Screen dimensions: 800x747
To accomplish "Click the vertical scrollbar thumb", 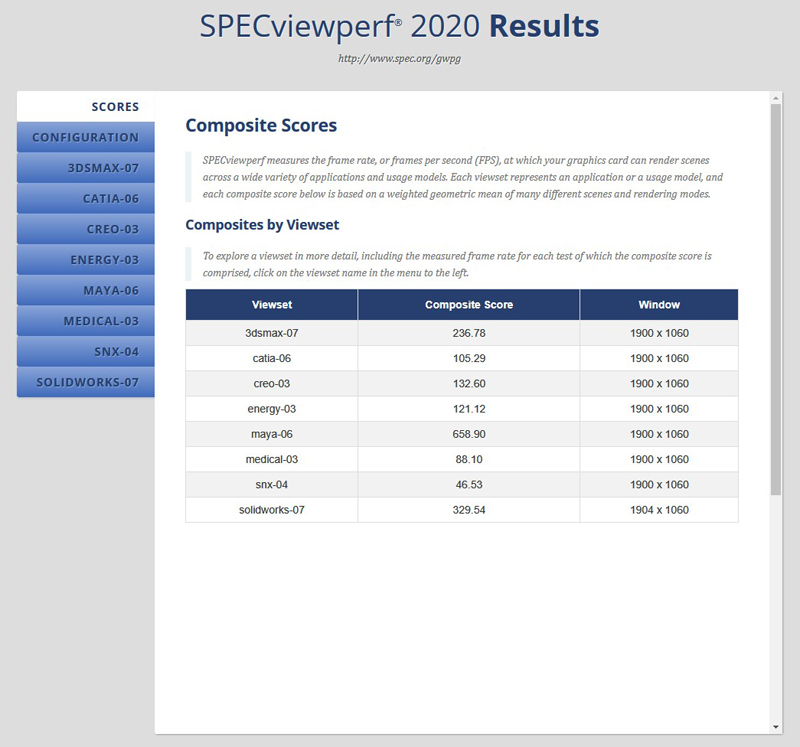I will (776, 300).
